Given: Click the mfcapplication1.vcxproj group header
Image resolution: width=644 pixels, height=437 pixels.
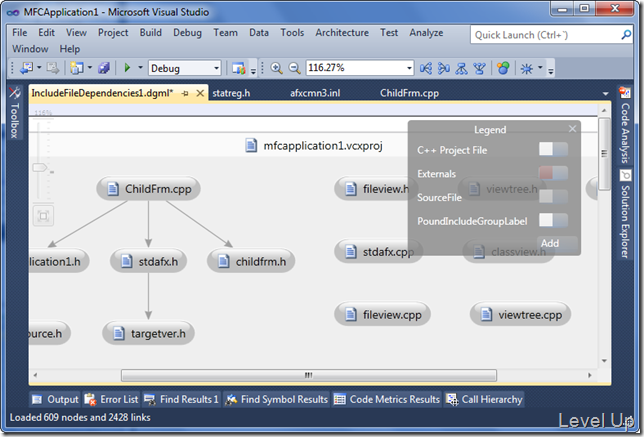Looking at the screenshot, I should point(314,146).
